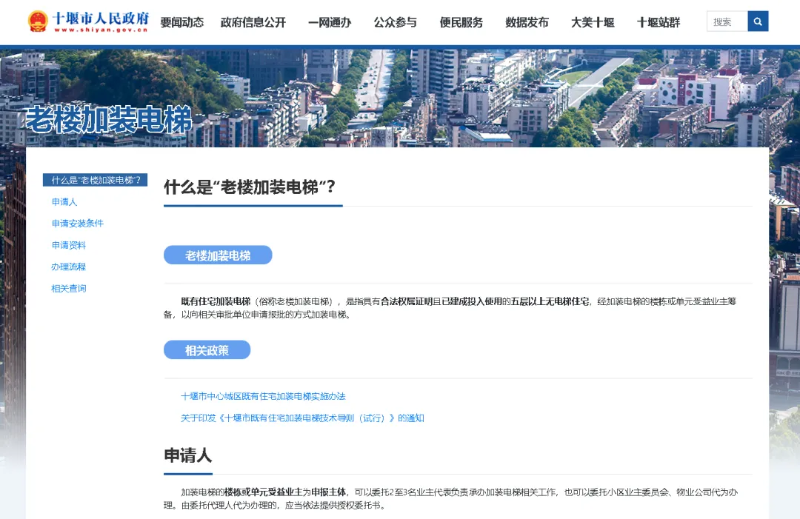Select sidebar item 什么是"老楼加装电梯"?
Image resolution: width=800 pixels, height=519 pixels.
pyautogui.click(x=95, y=180)
